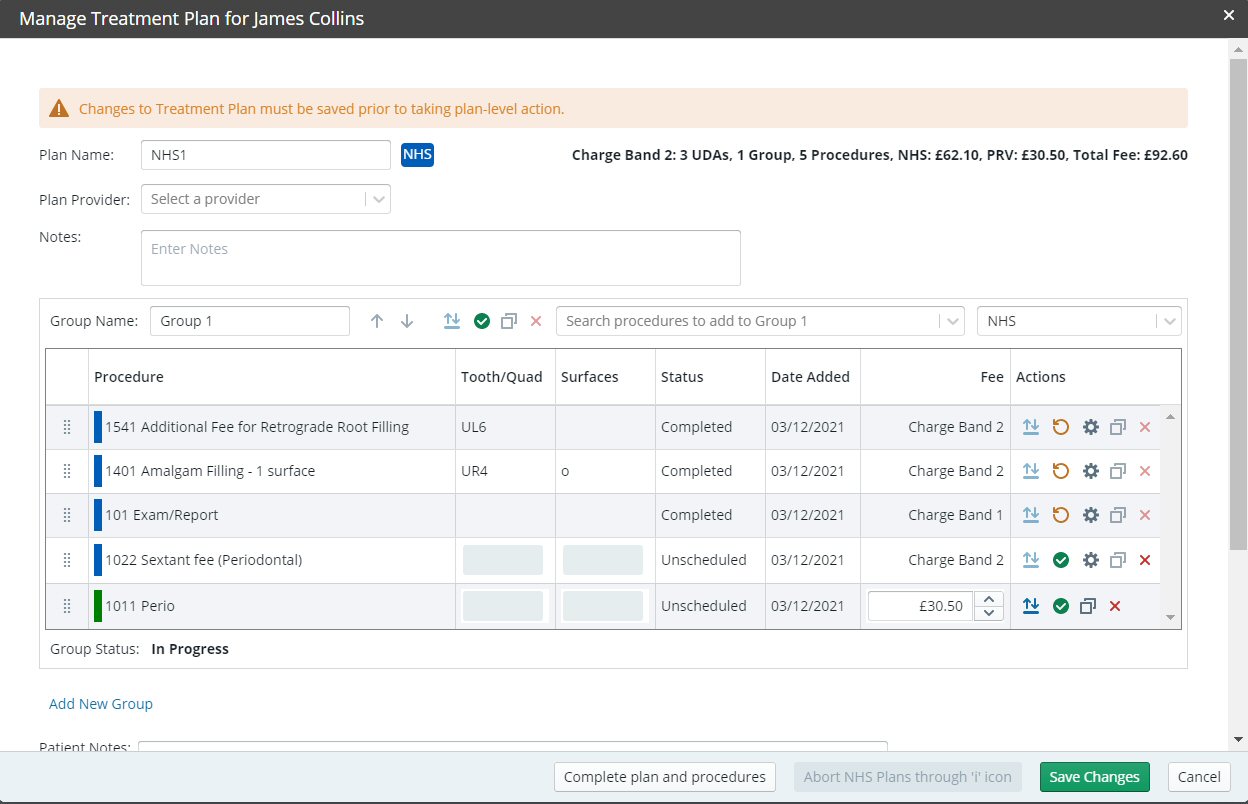Screen dimensions: 1248x804
Task: Click the Save Changes button
Action: coord(1095,777)
